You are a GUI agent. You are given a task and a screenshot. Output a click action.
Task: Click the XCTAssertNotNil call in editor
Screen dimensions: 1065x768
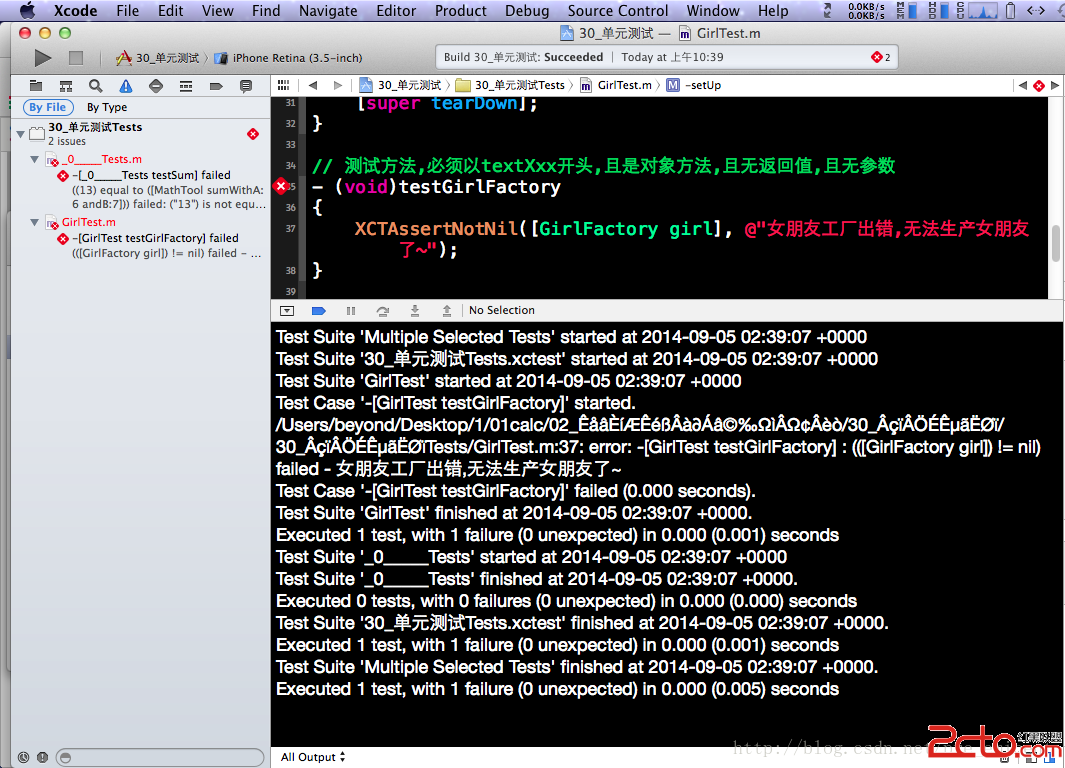coord(436,229)
